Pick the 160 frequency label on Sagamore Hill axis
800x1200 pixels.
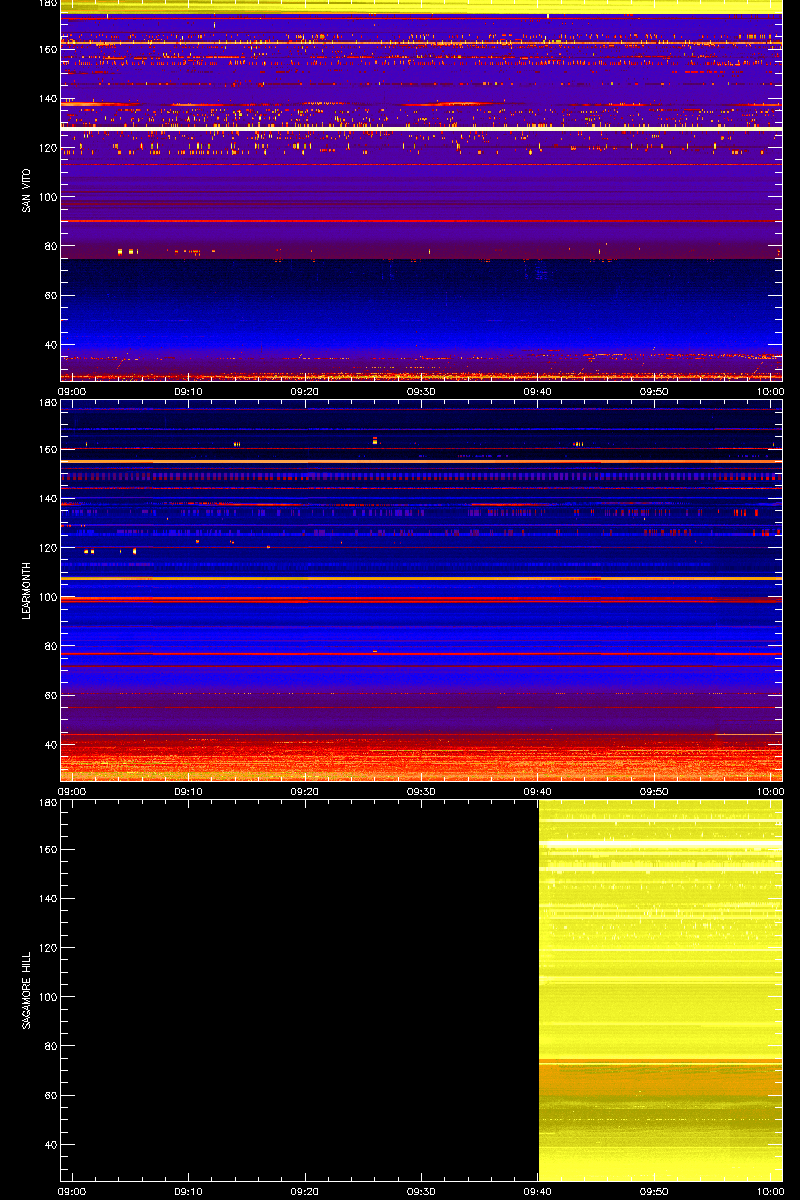tap(46, 849)
